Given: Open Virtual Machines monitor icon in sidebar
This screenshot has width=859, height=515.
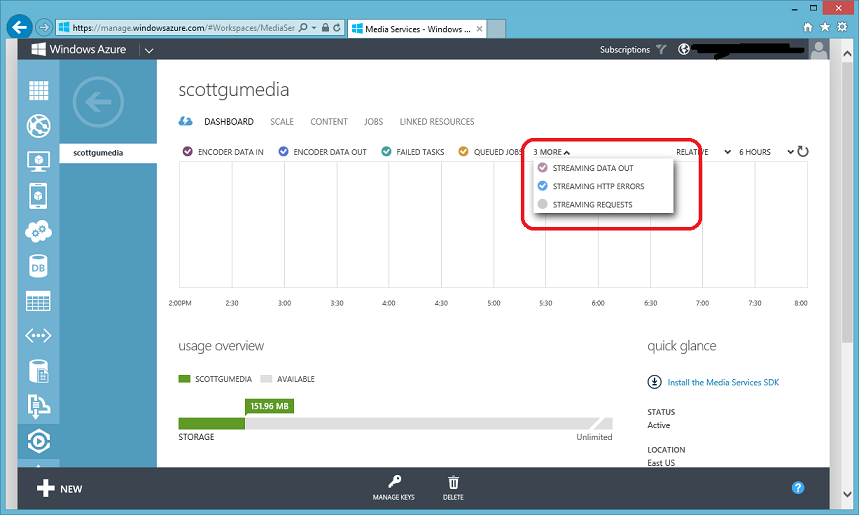Looking at the screenshot, I should tap(38, 161).
